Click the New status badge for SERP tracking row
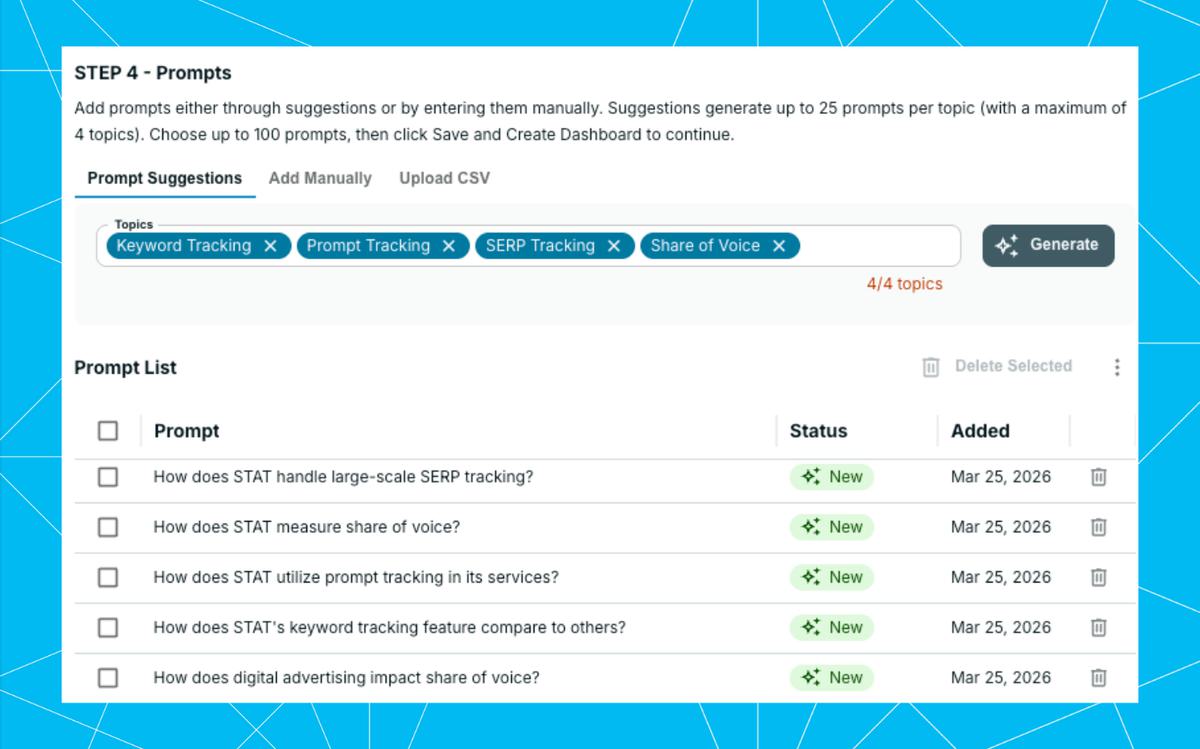1200x749 pixels. tap(832, 477)
